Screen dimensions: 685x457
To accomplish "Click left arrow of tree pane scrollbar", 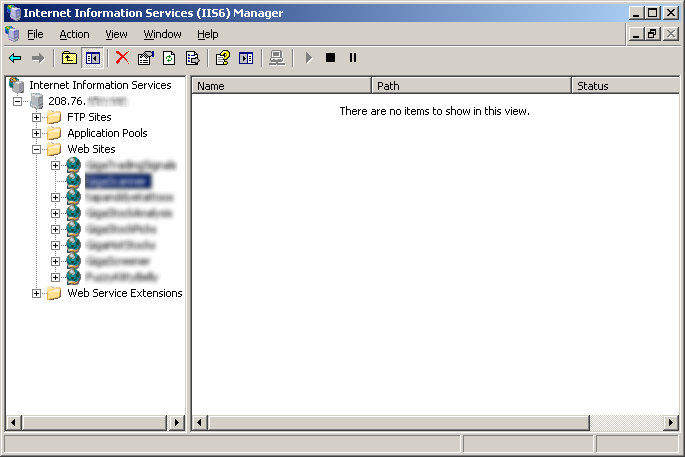I will 13,422.
